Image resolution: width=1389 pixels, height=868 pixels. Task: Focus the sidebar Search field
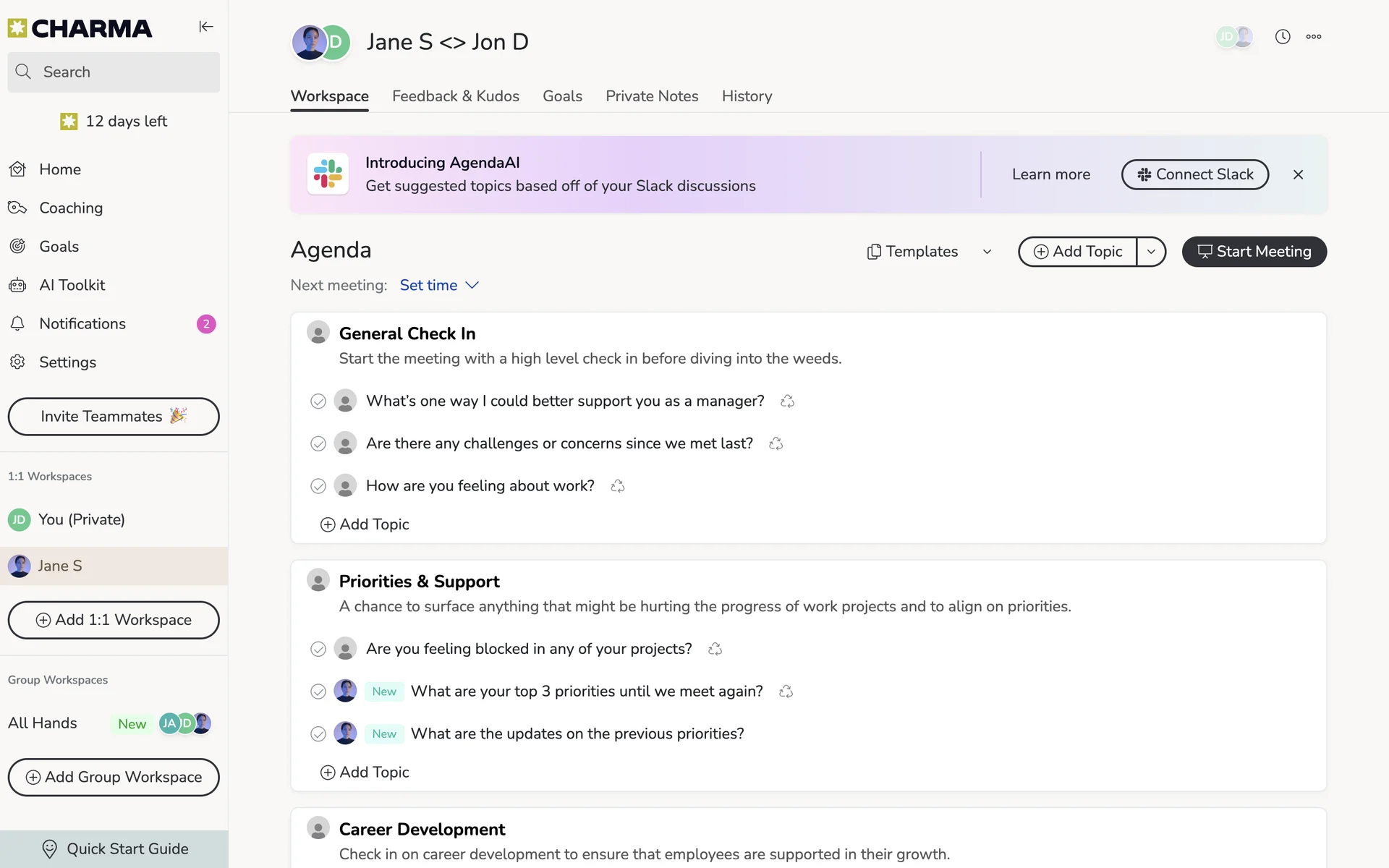click(x=114, y=72)
